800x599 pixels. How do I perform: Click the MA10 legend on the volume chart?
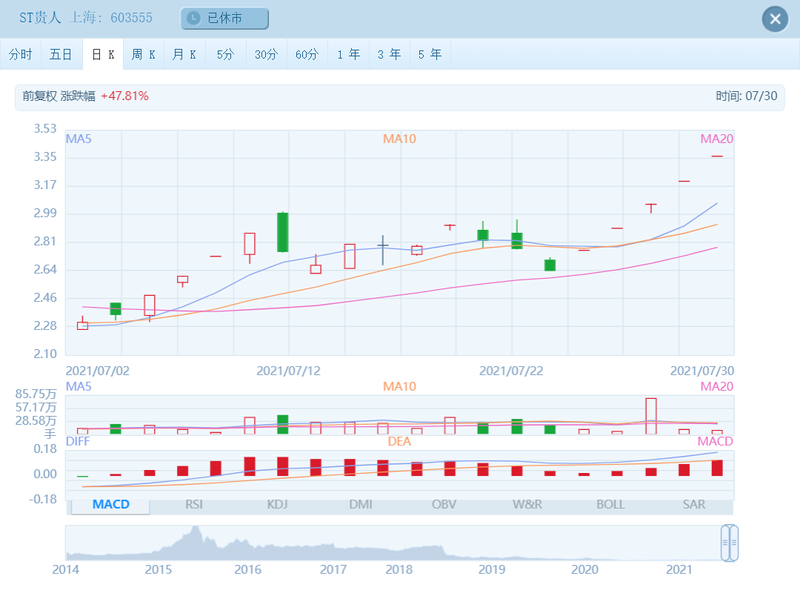tap(399, 387)
